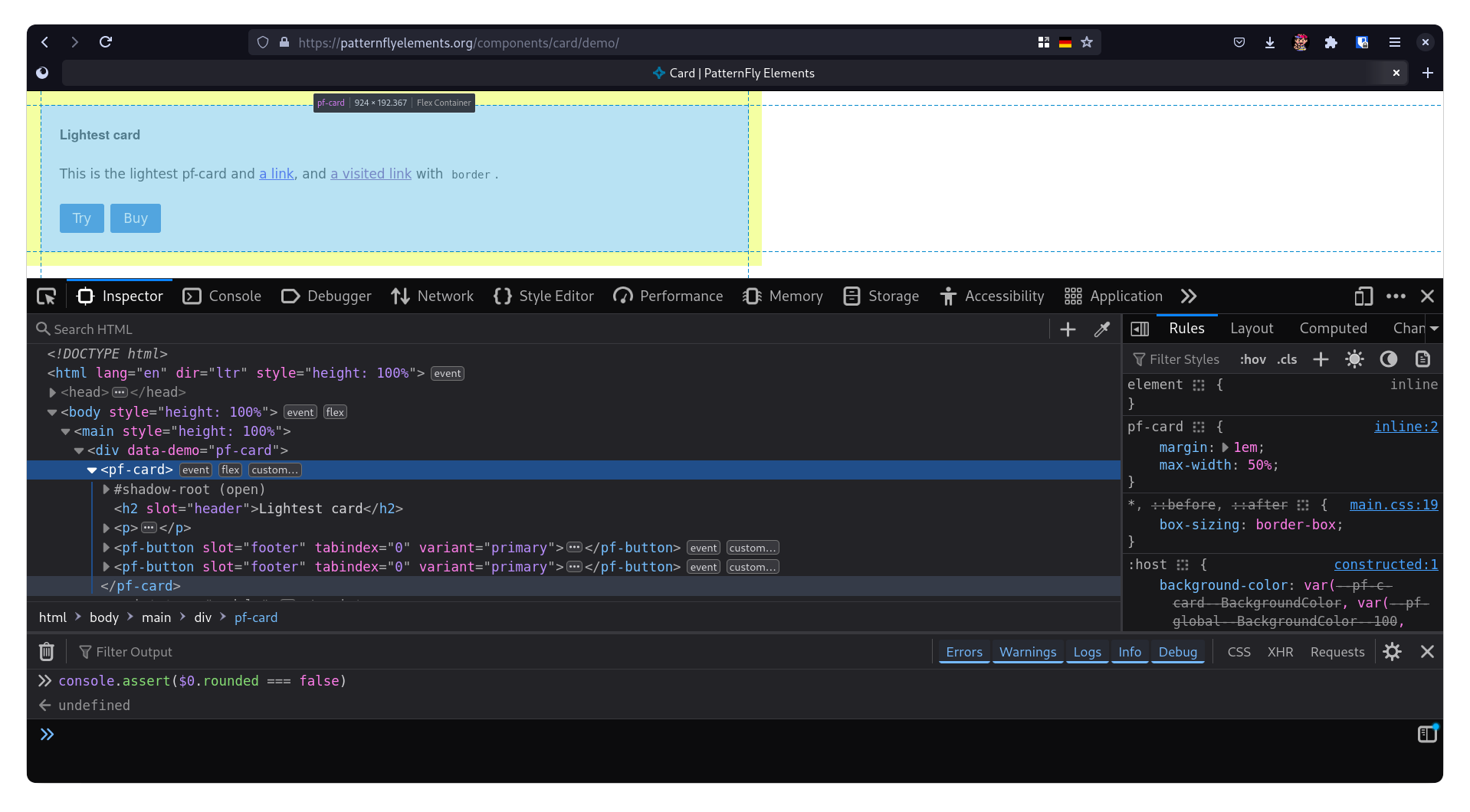This screenshot has width=1470, height=812.
Task: Clear console output with trash icon
Action: pyautogui.click(x=46, y=651)
